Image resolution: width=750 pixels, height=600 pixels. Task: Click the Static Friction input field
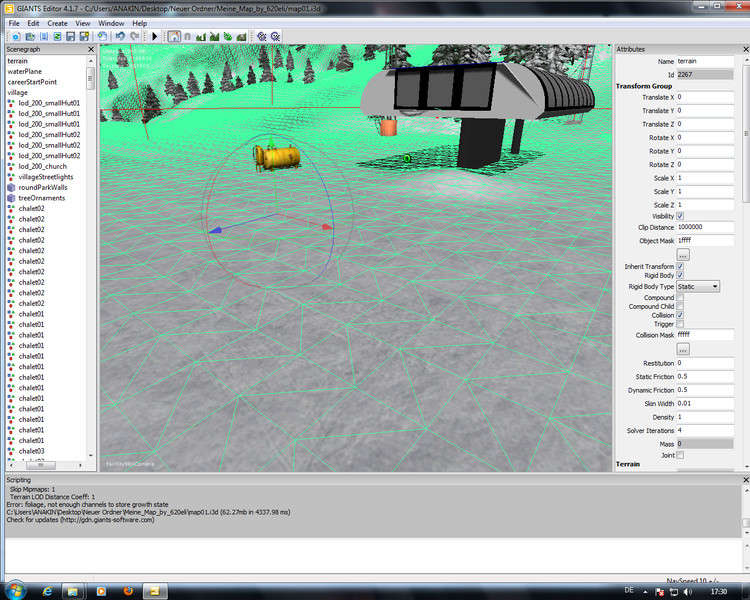[x=705, y=377]
